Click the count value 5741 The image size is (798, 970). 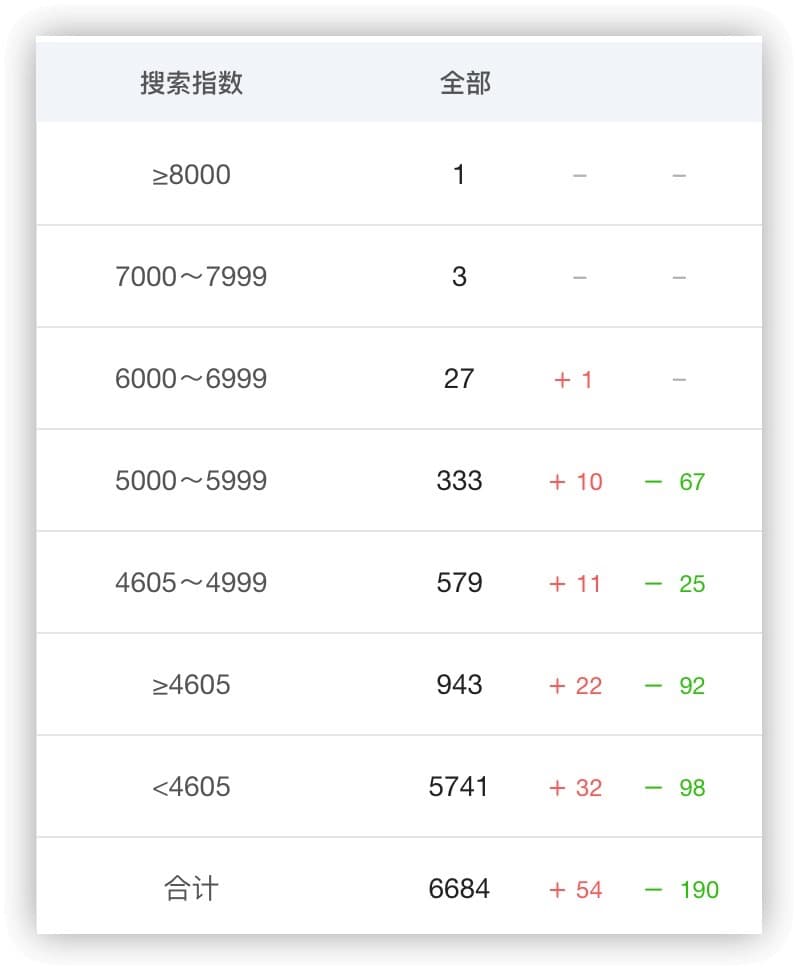(459, 787)
